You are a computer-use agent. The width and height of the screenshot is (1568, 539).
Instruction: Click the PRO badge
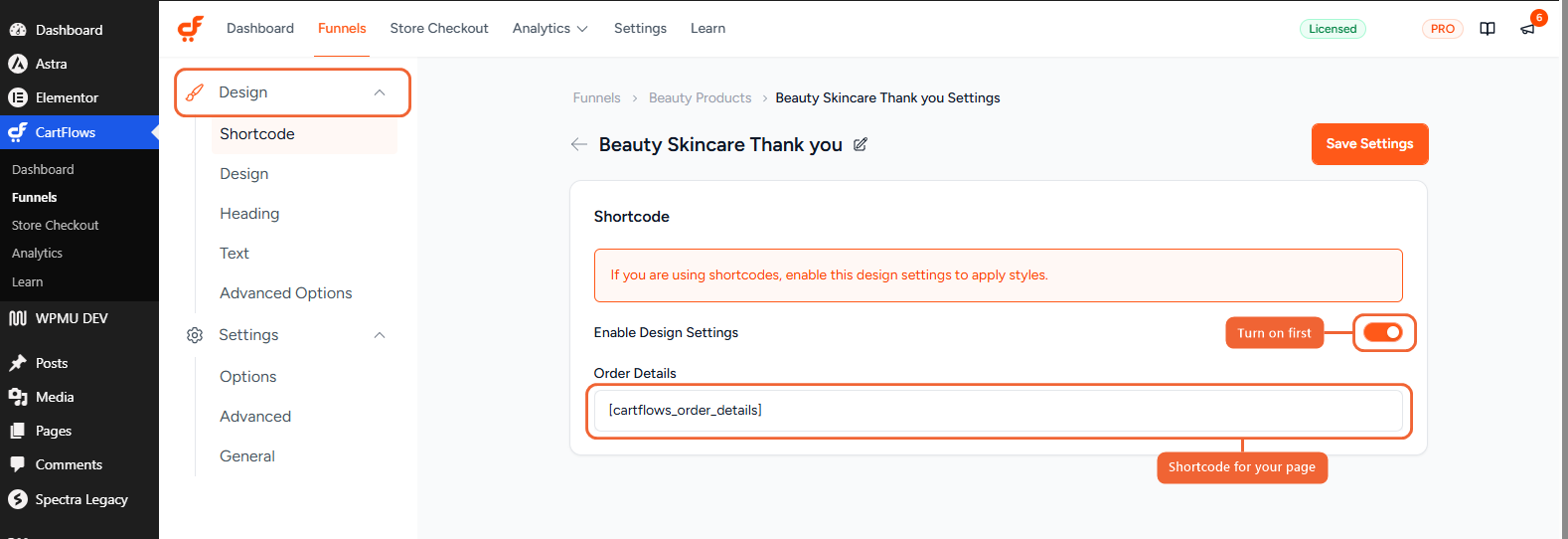point(1442,29)
